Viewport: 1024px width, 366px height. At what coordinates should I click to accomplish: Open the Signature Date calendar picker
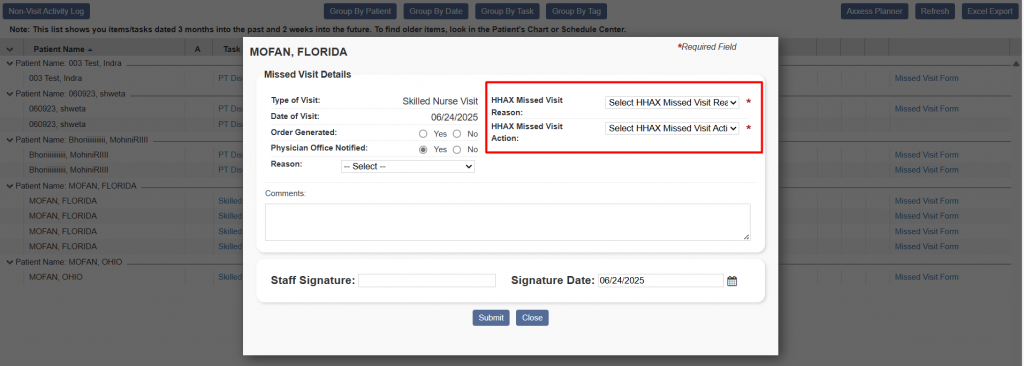pyautogui.click(x=732, y=281)
